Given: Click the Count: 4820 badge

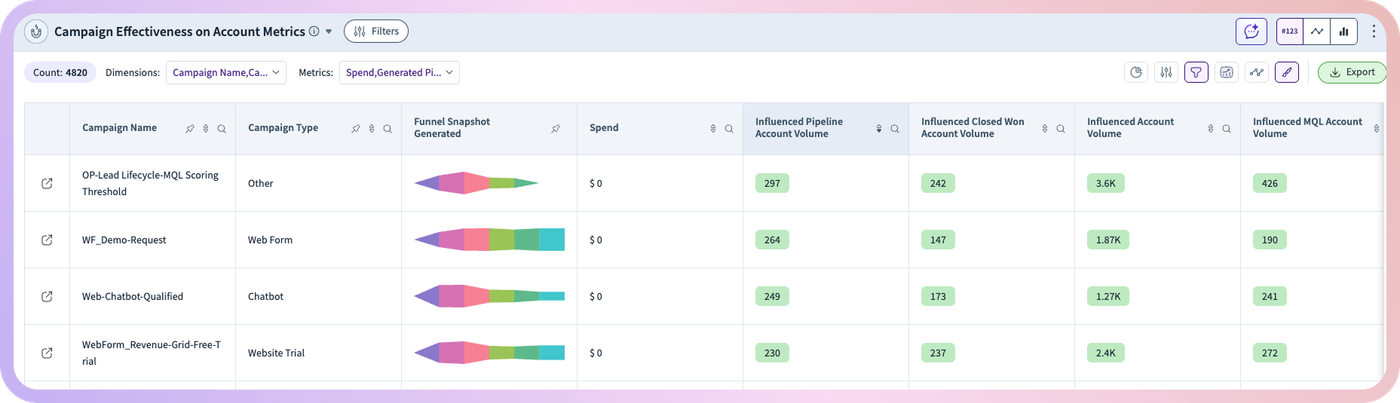Looking at the screenshot, I should tap(60, 72).
